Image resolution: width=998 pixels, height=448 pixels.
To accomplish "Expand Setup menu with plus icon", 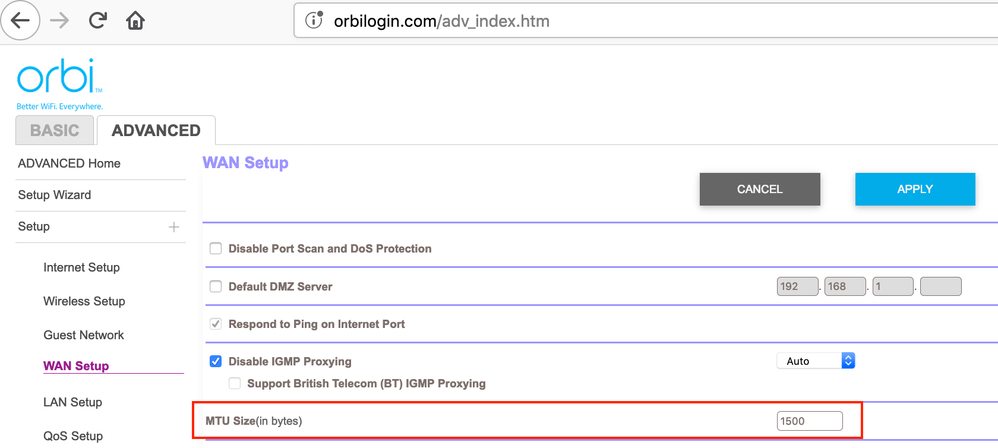I will coord(174,227).
